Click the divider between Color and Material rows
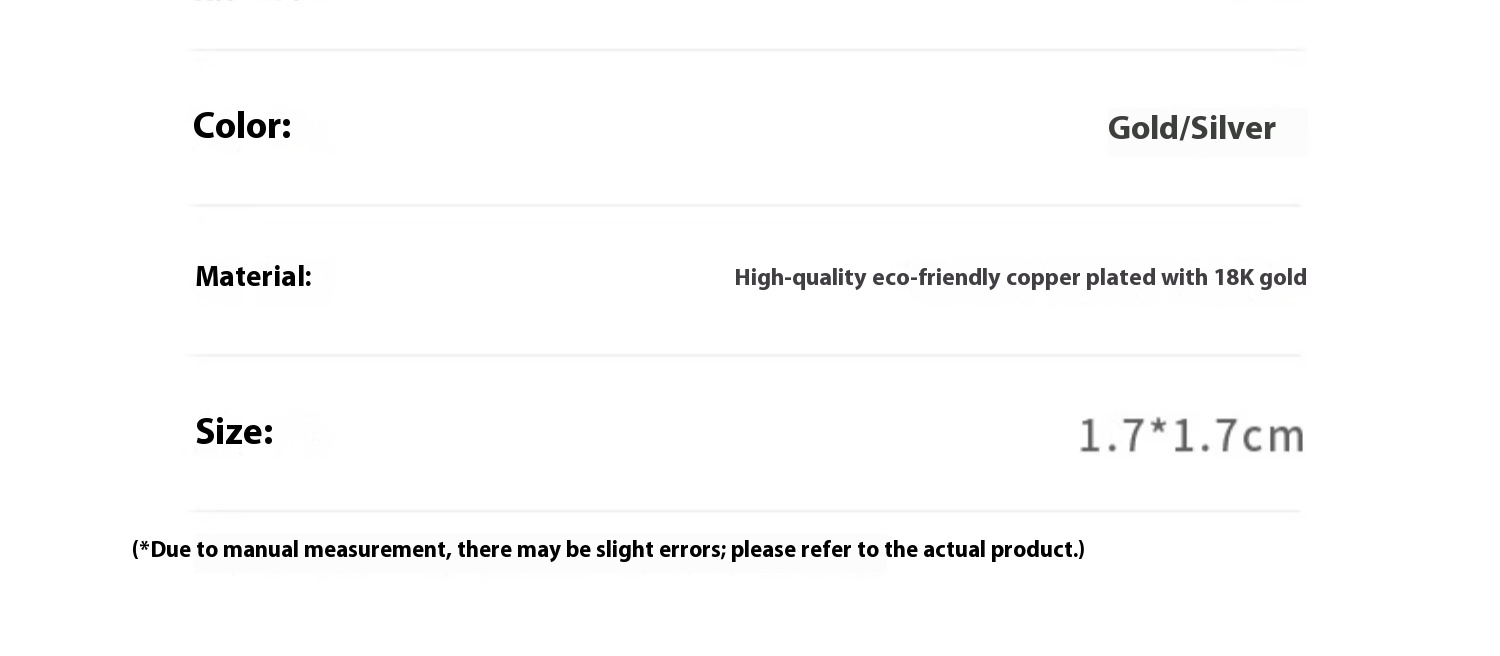 [x=745, y=206]
